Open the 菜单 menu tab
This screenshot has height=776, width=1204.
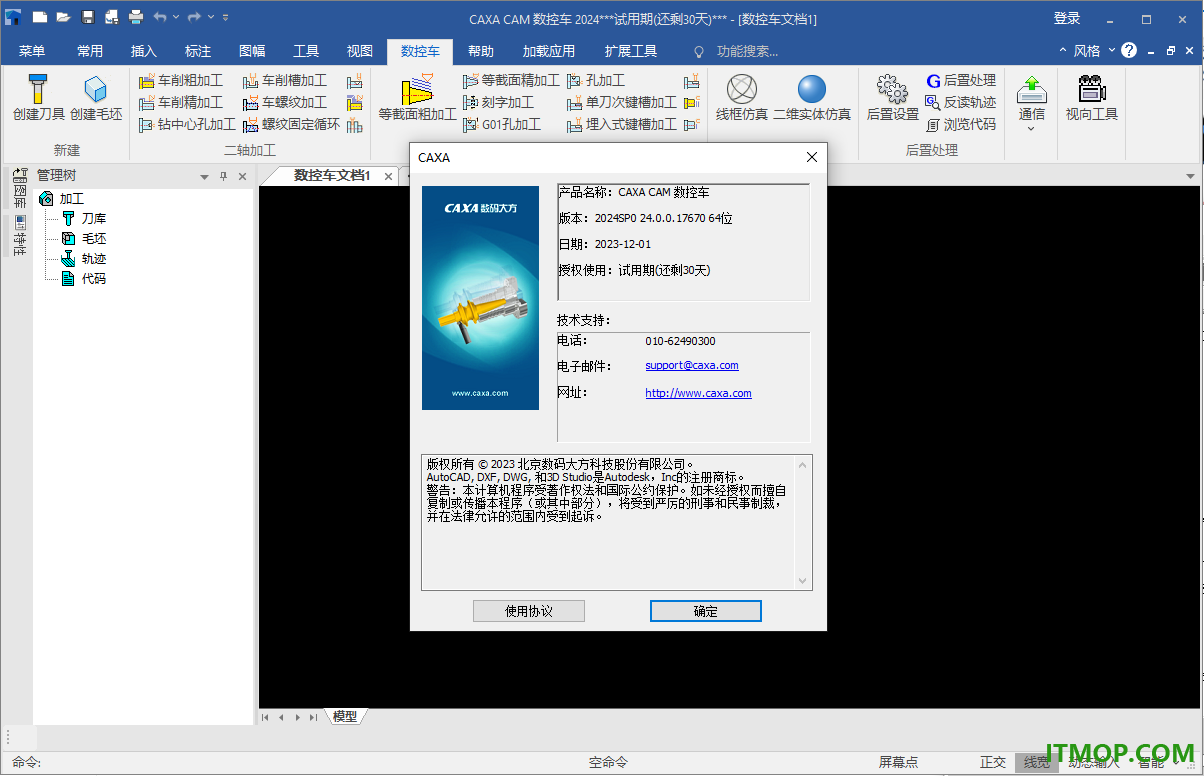pyautogui.click(x=32, y=51)
